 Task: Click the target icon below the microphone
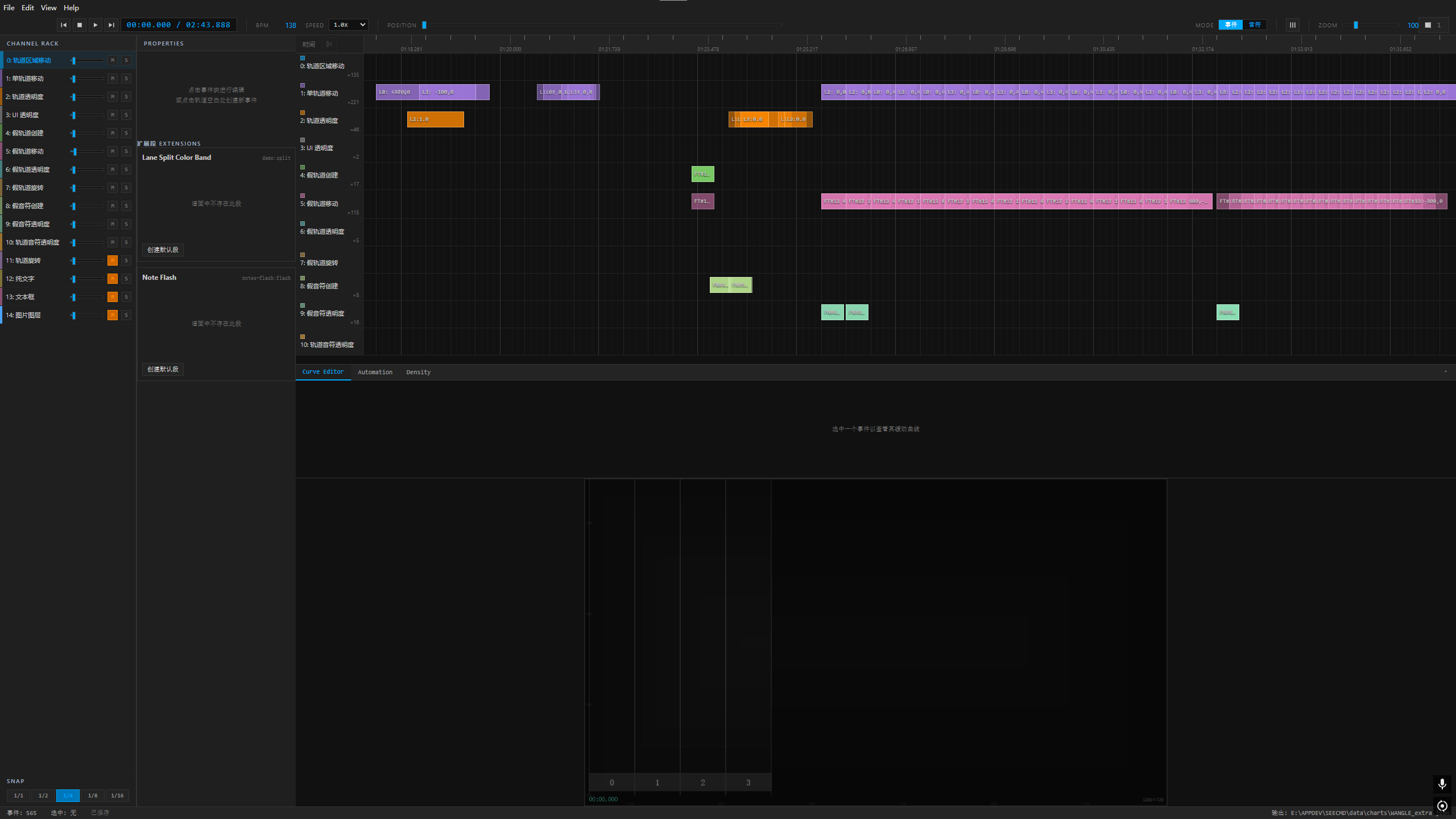(x=1442, y=805)
